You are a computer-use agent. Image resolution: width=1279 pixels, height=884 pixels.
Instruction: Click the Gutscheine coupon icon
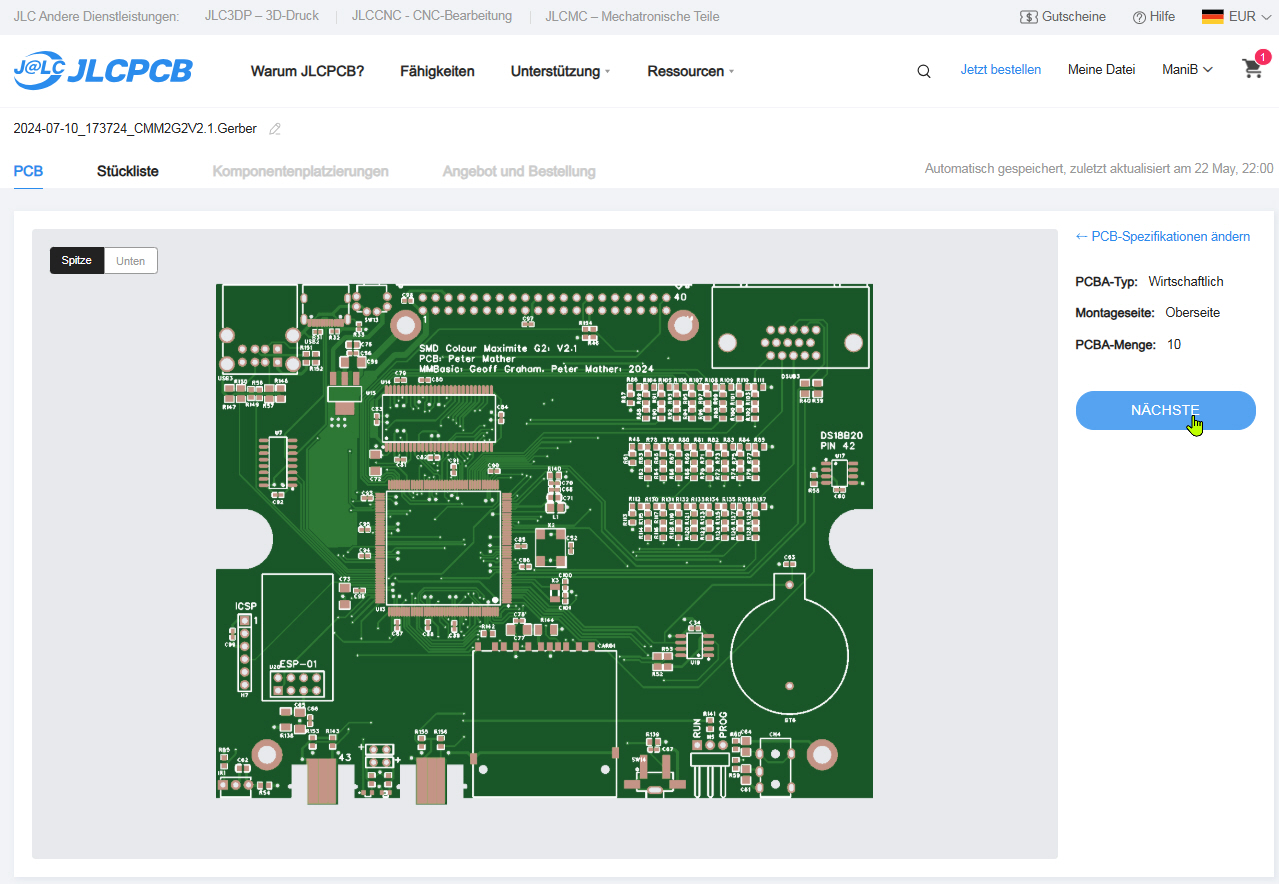point(1029,17)
